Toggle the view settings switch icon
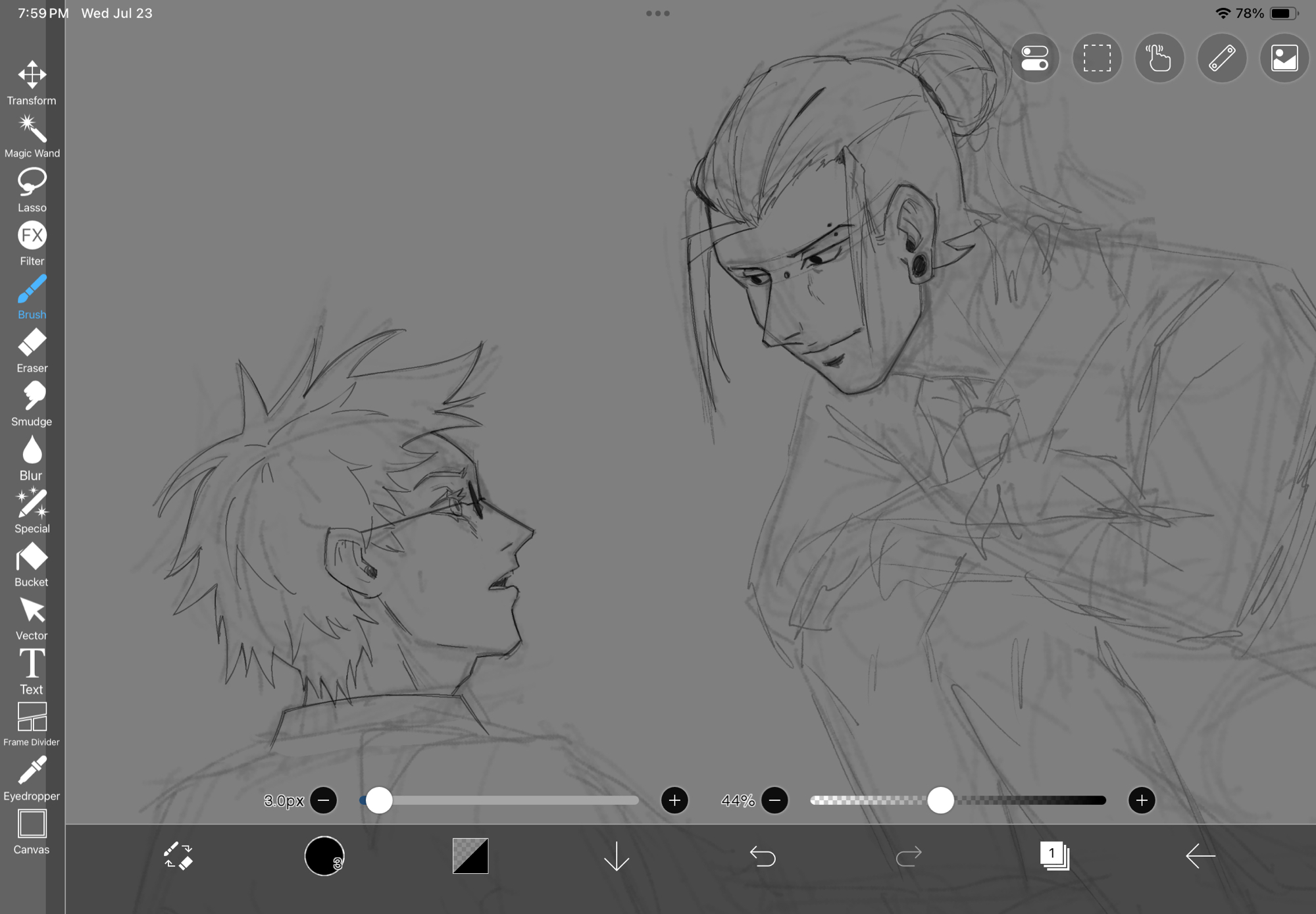Screen dimensions: 1316x914 1034,58
